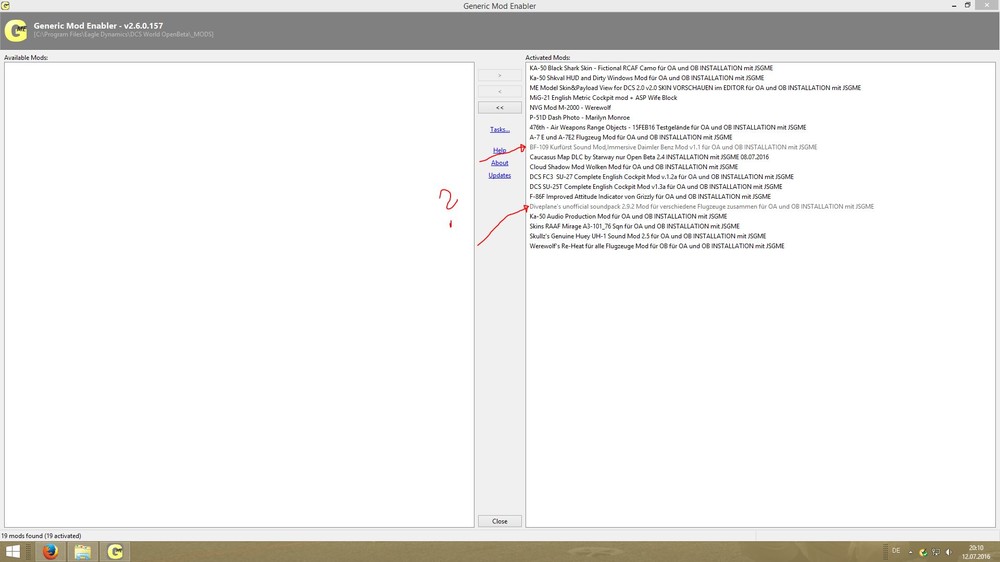Select NVG Mod M-2000 - Werewolf
The height and width of the screenshot is (562, 1000).
click(x=570, y=107)
